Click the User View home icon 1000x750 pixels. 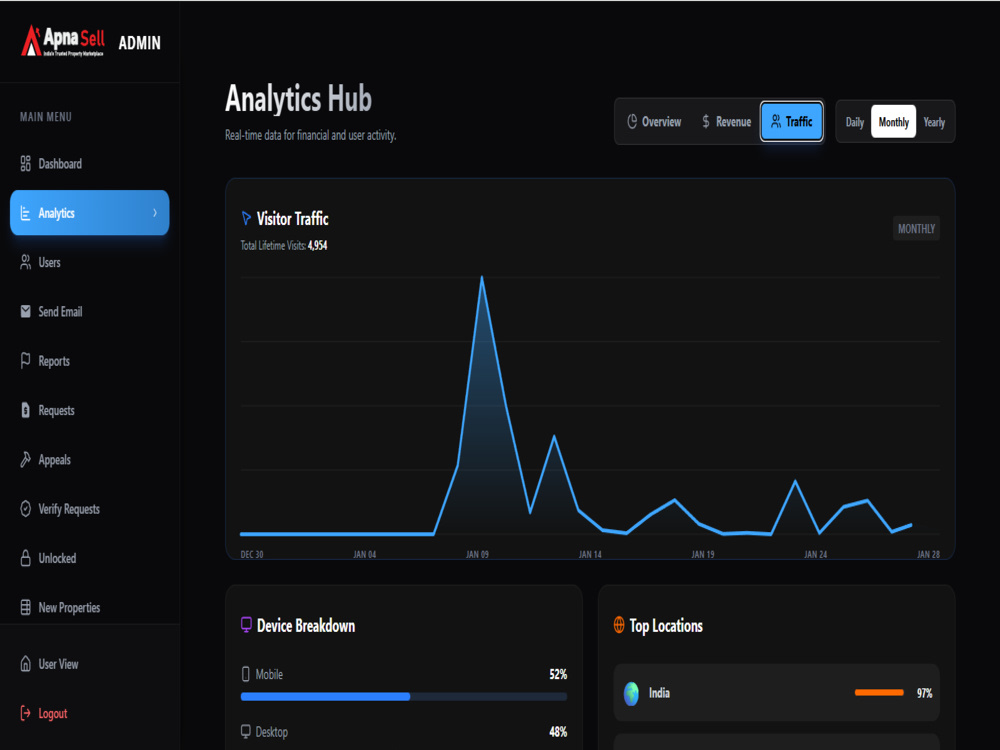tap(26, 664)
